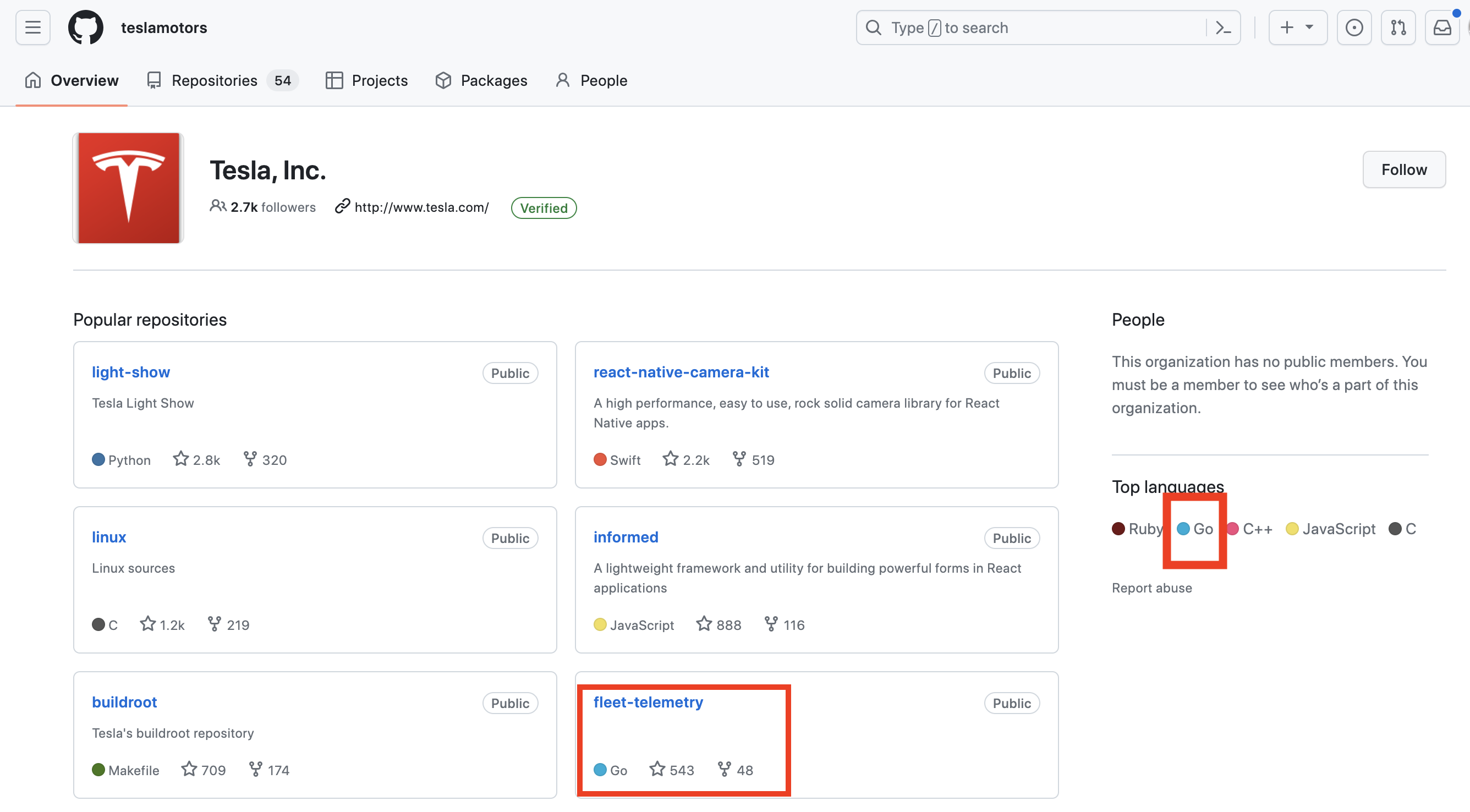View linux repository stargazers 1.2k
The height and width of the screenshot is (812, 1470).
162,624
